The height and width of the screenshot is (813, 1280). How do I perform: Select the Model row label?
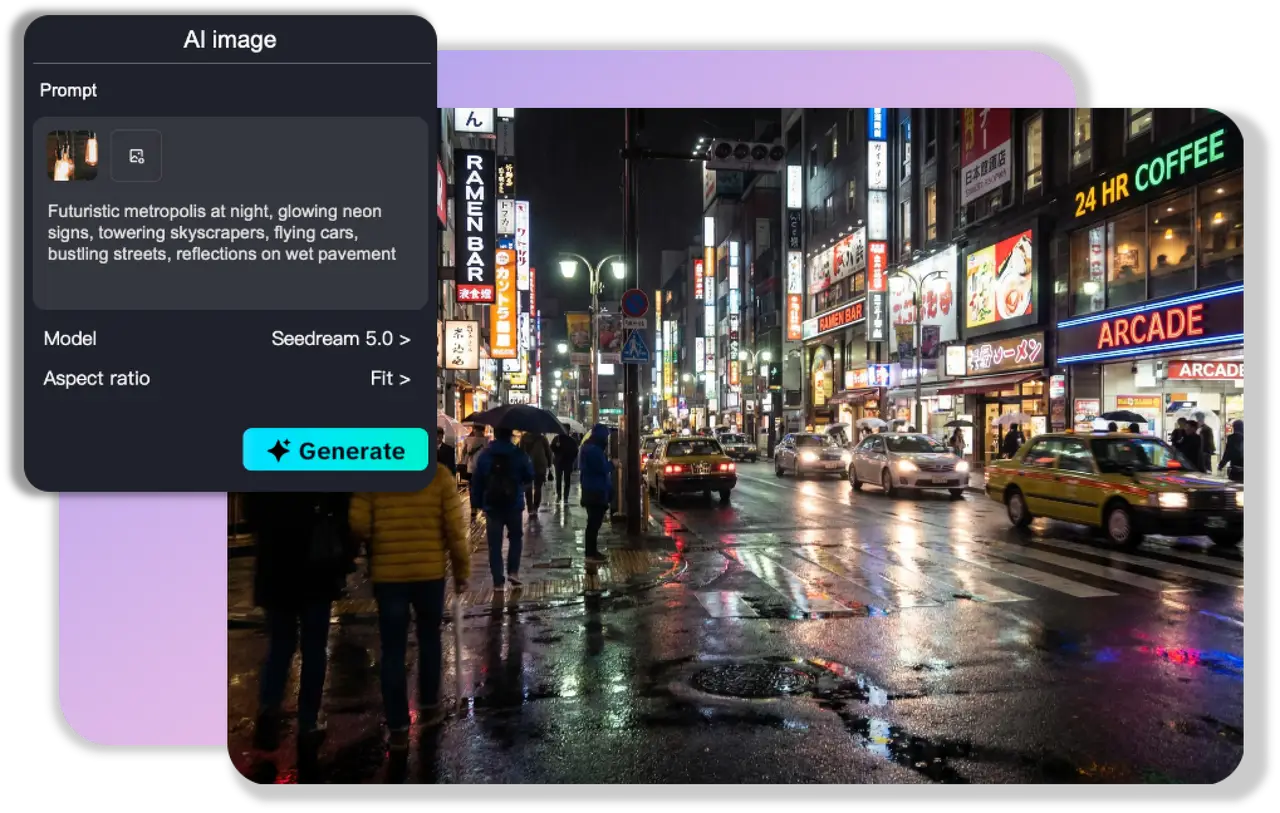click(x=69, y=339)
